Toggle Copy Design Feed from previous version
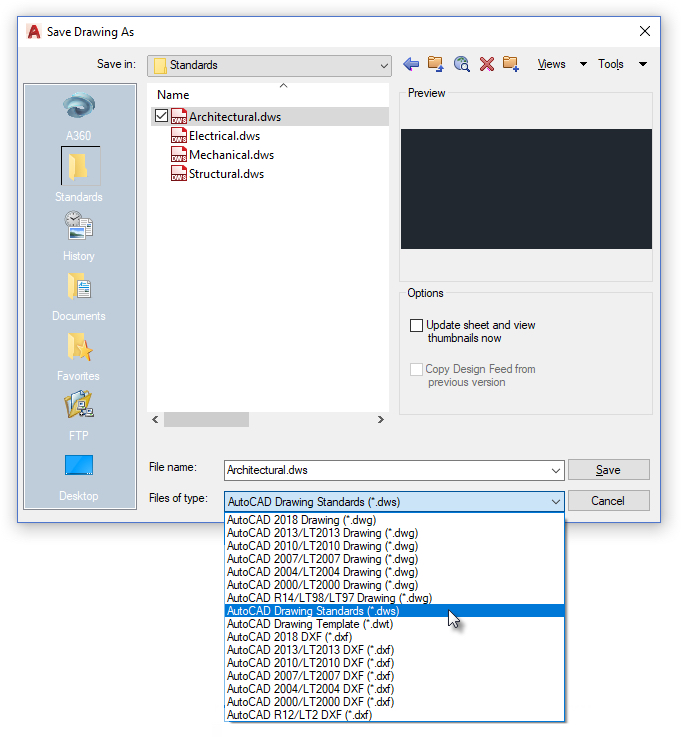 coord(416,369)
